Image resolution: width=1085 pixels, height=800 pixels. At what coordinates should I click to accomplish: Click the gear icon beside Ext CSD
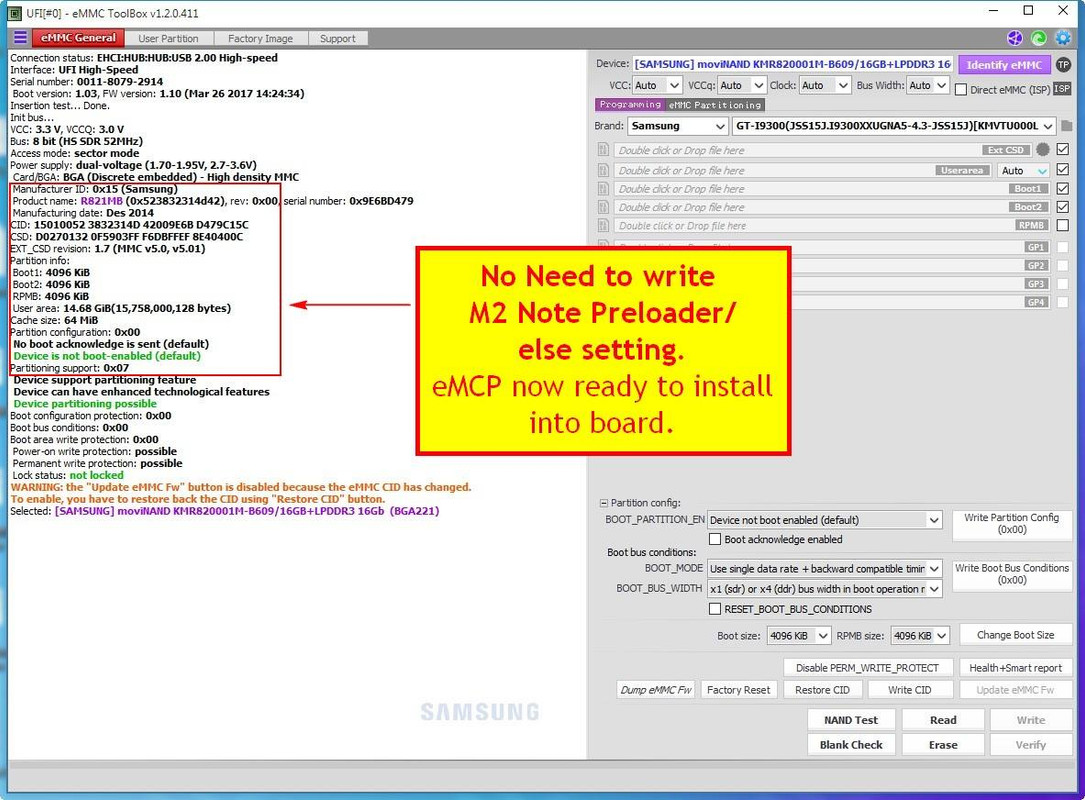[1043, 149]
